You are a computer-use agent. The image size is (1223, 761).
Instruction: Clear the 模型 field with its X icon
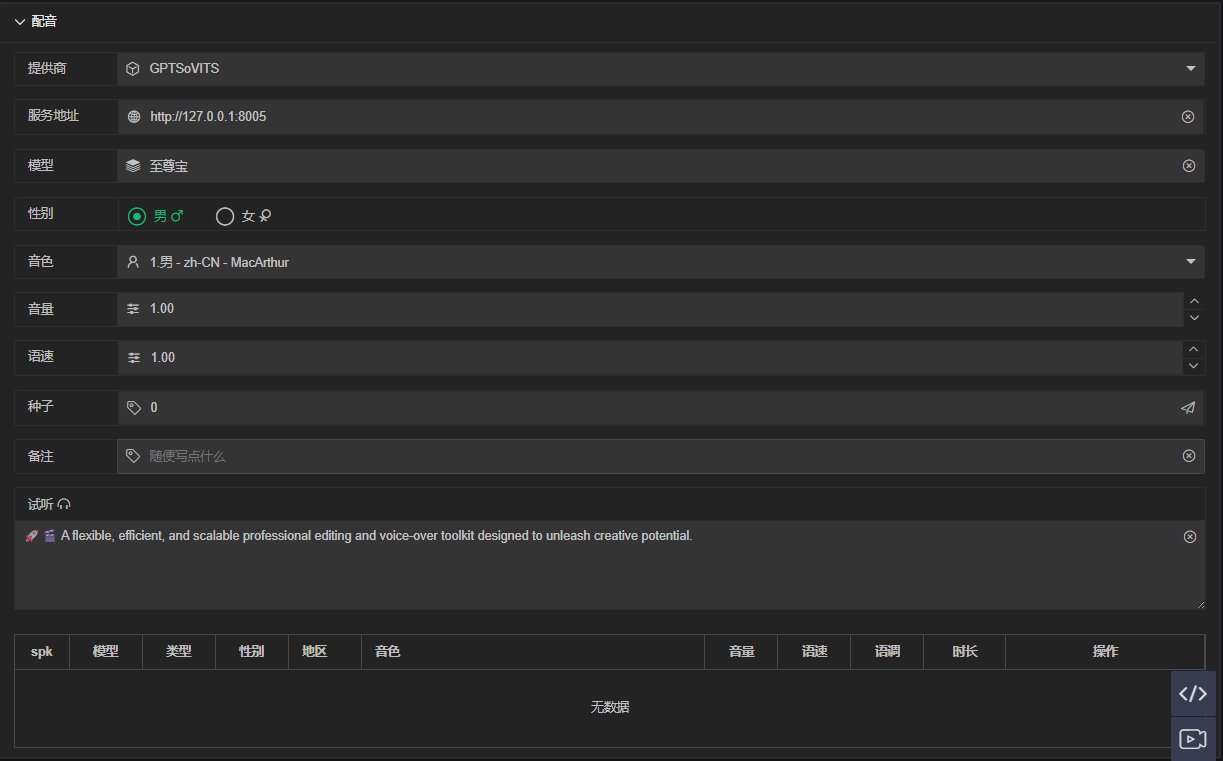(x=1188, y=166)
